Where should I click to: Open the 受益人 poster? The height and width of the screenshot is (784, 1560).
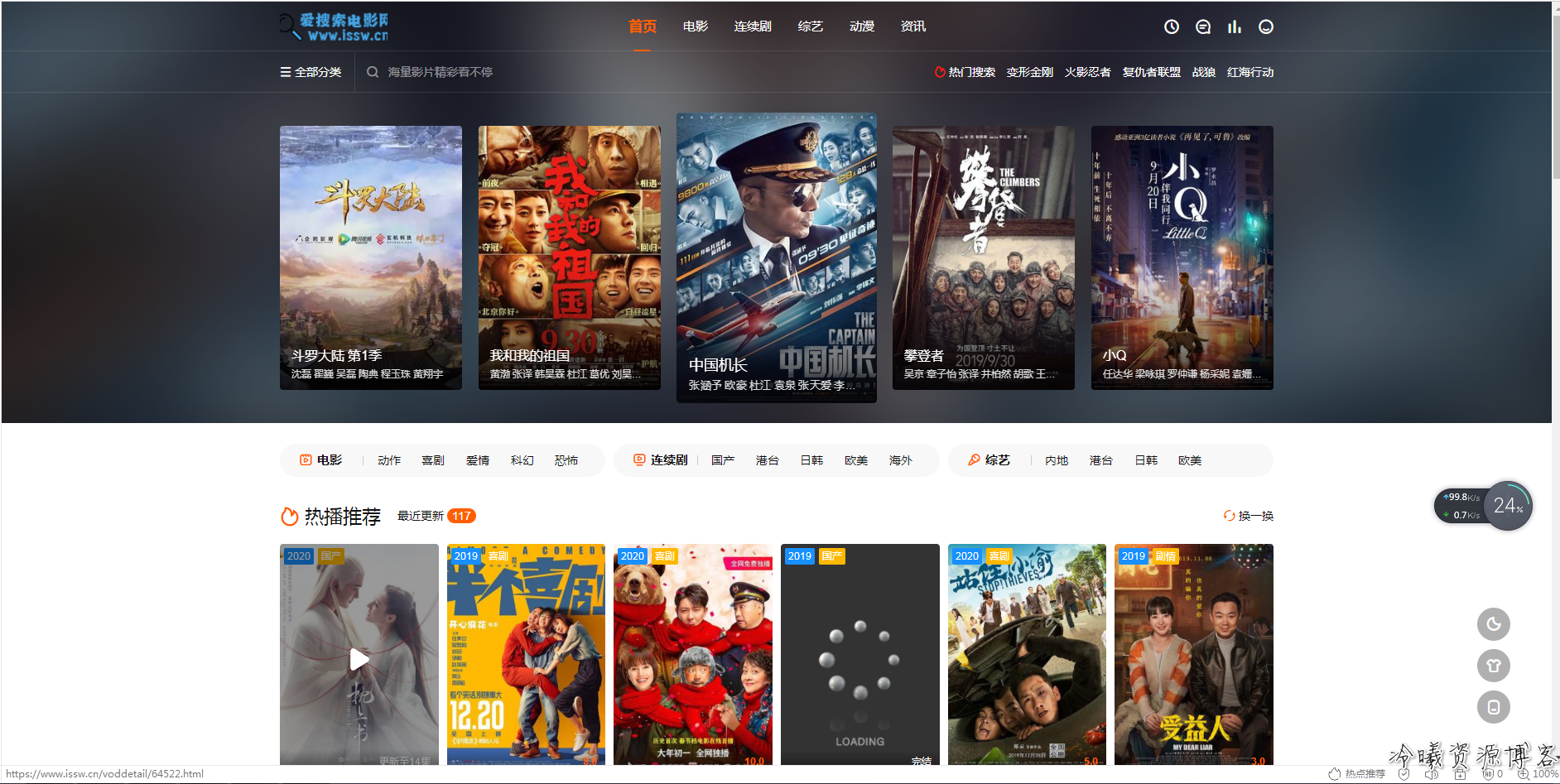1194,654
